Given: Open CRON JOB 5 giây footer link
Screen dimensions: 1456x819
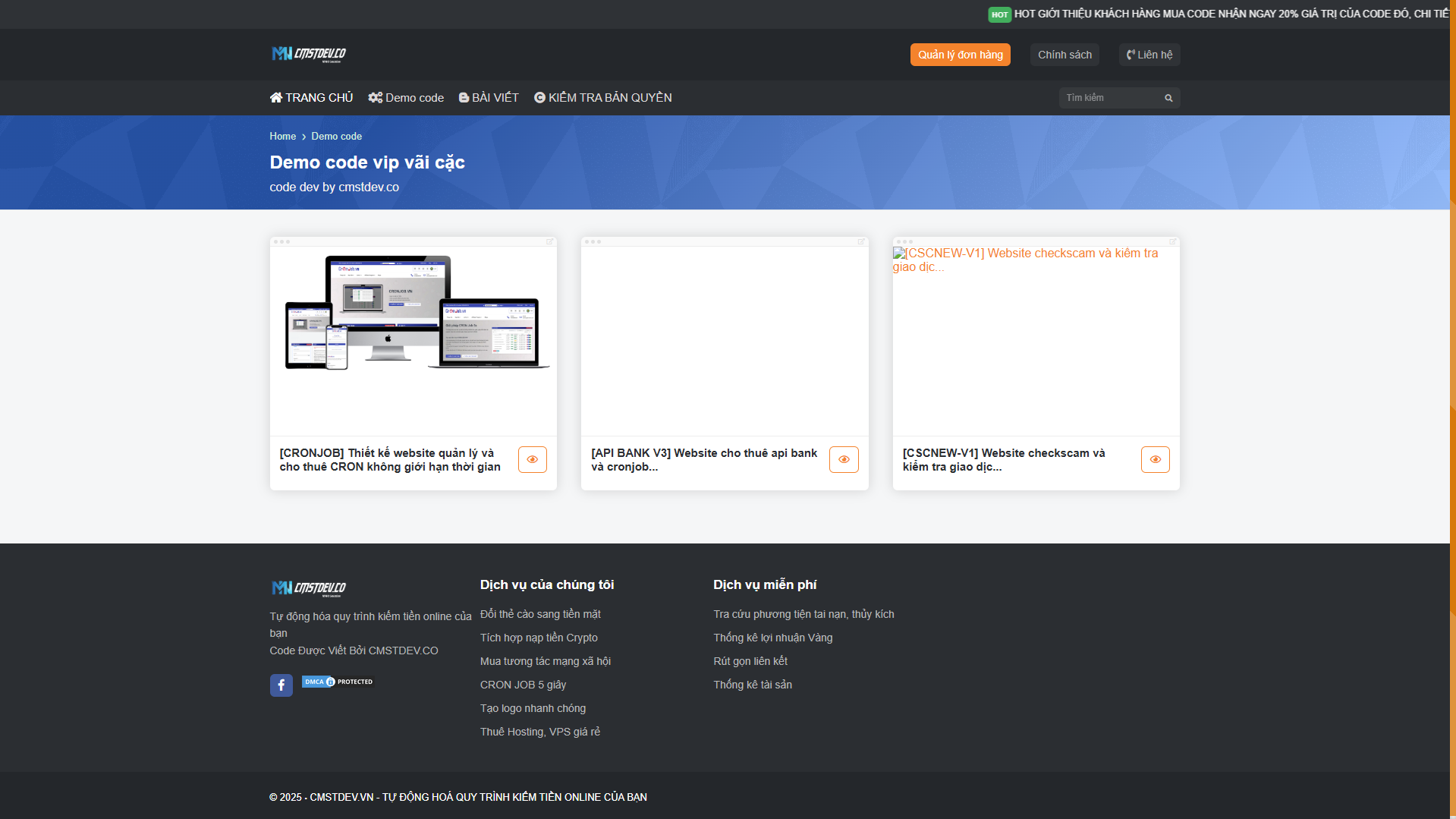Looking at the screenshot, I should click(x=523, y=685).
